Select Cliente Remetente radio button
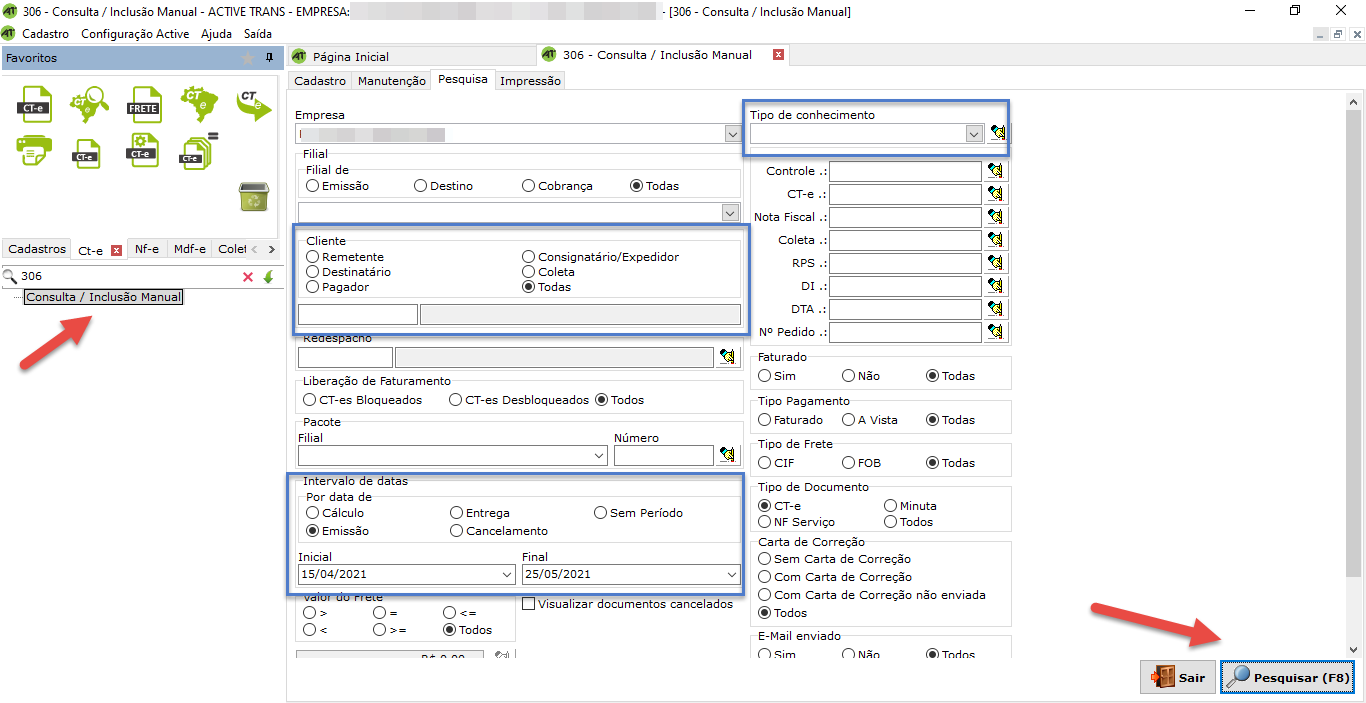This screenshot has height=703, width=1366. (313, 257)
